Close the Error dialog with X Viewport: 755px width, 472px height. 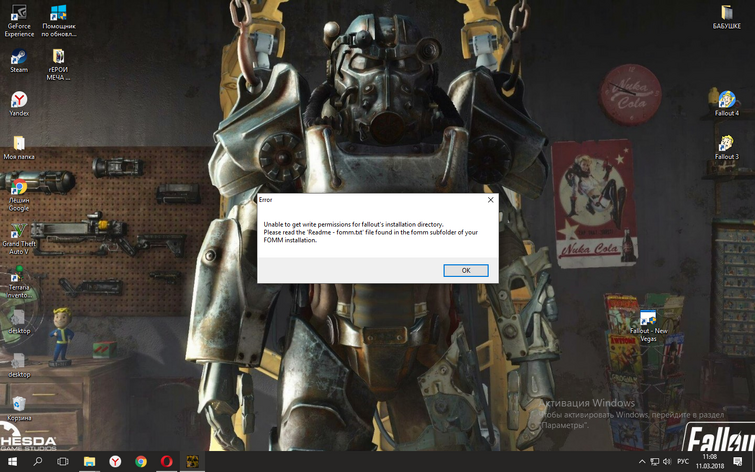[490, 199]
